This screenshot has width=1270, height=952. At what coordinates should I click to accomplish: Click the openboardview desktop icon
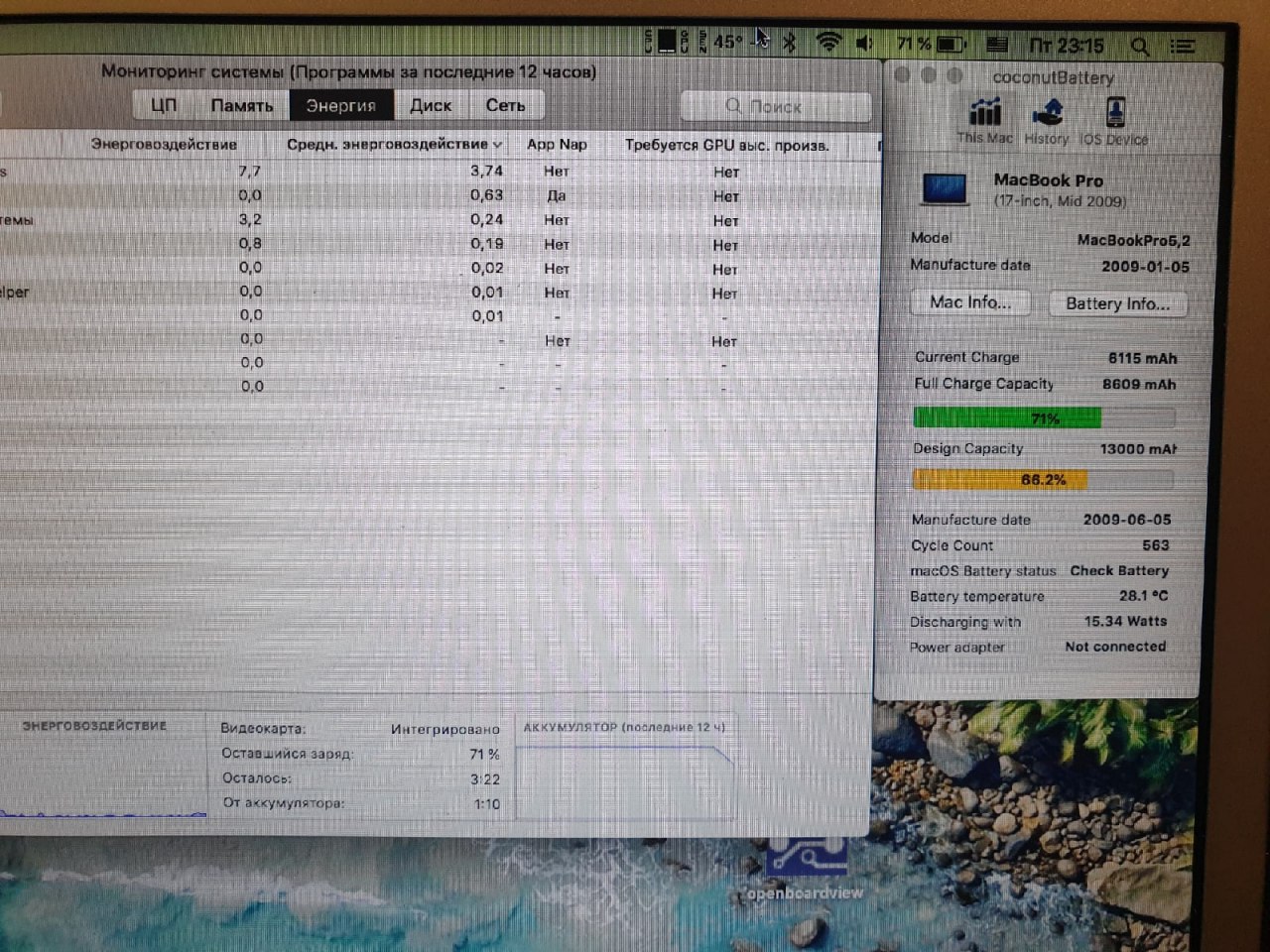point(805,869)
